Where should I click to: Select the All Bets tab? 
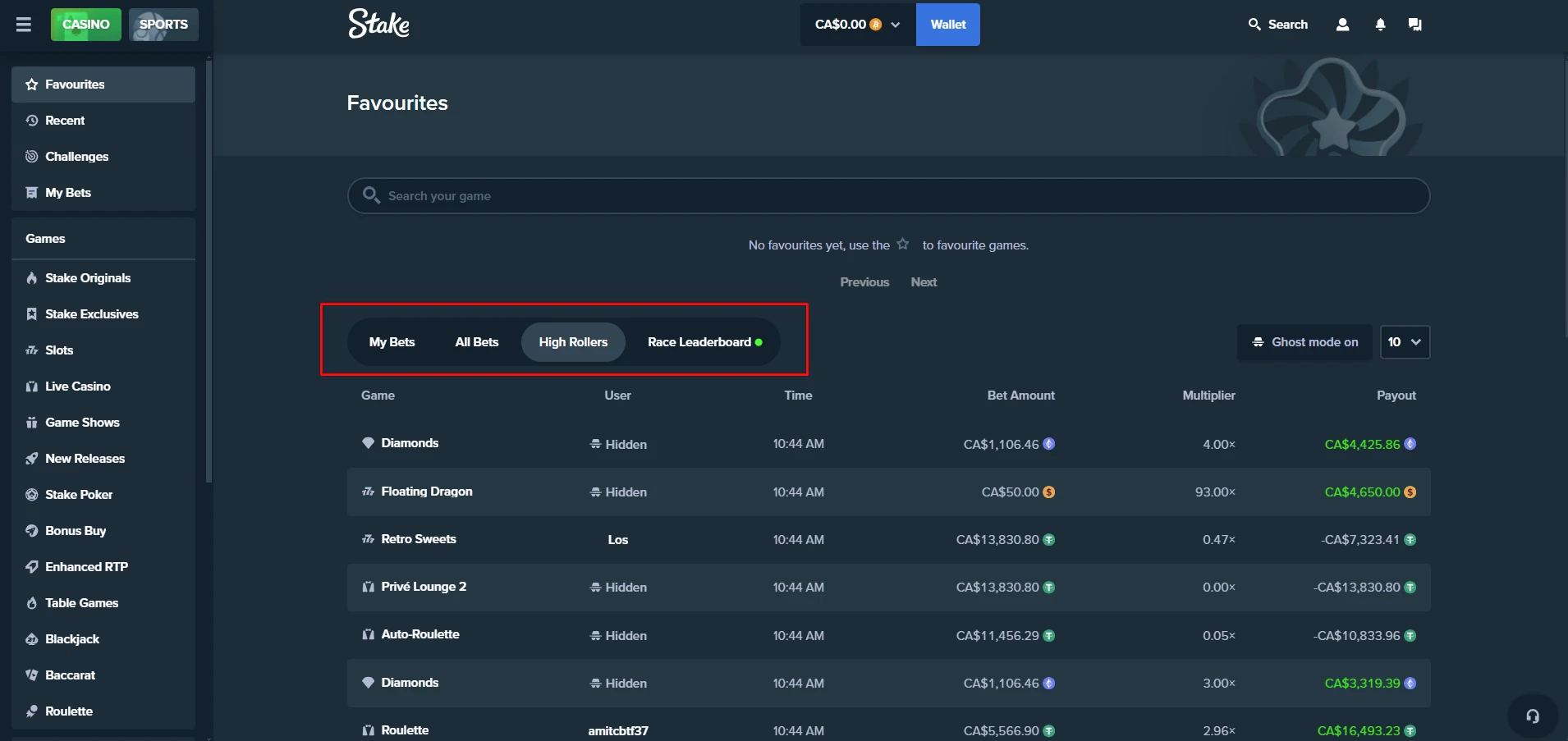point(477,342)
